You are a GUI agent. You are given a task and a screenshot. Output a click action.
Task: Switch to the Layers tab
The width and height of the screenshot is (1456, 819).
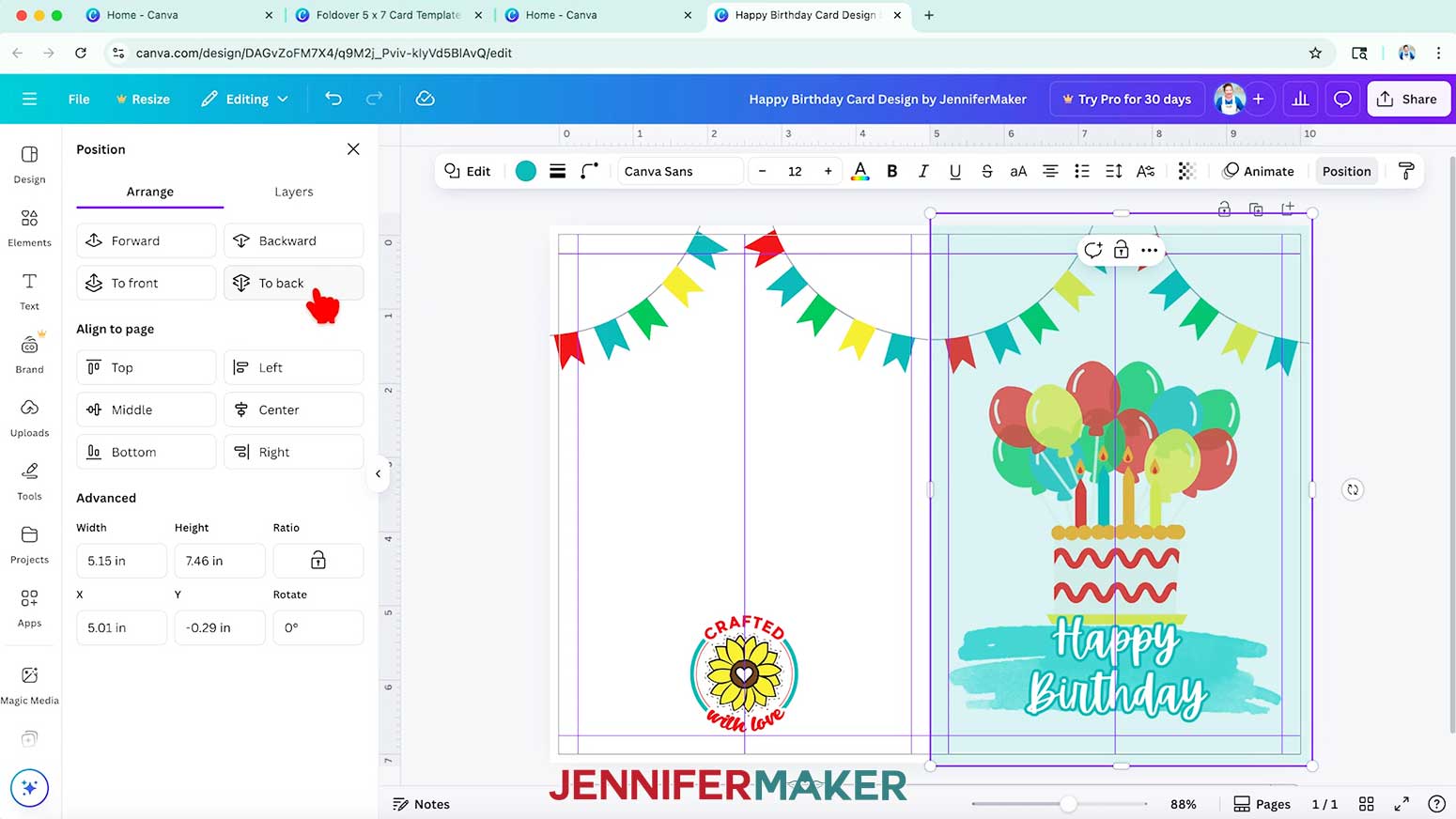(x=294, y=192)
